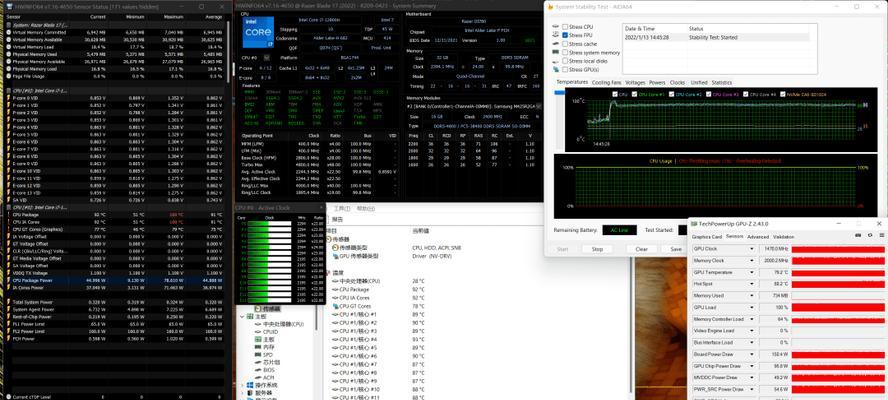Open the Hot Spot sensor dropdown

tap(752, 284)
